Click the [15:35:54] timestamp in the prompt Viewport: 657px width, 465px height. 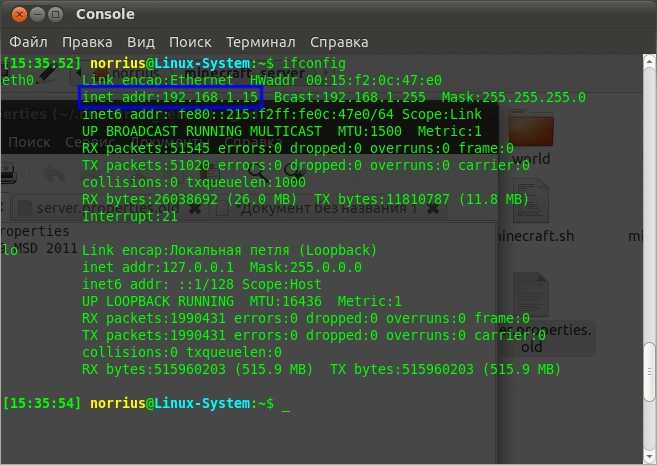click(42, 403)
